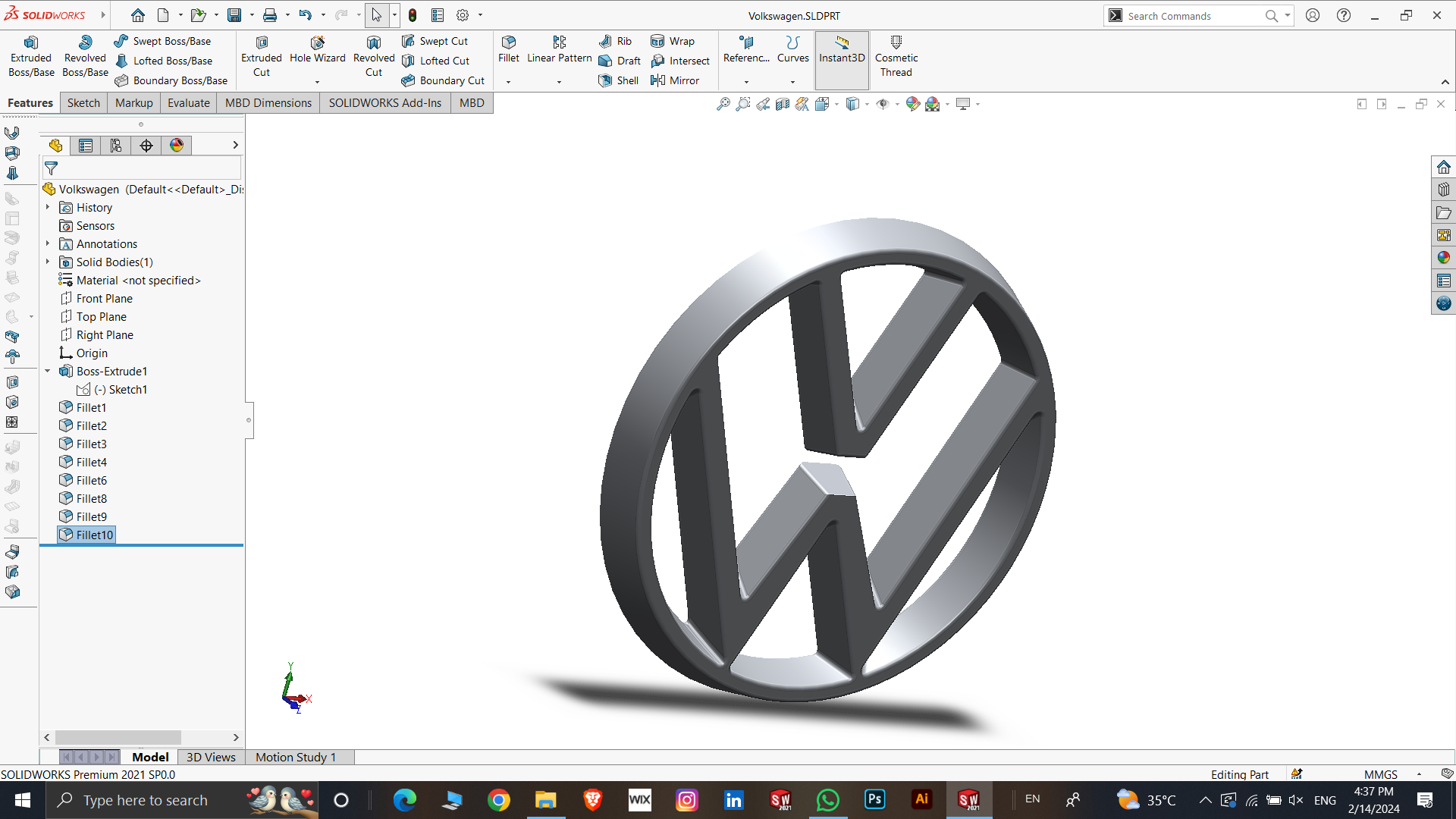The image size is (1456, 819).
Task: Toggle the muted volume icon in system tray
Action: click(1296, 800)
